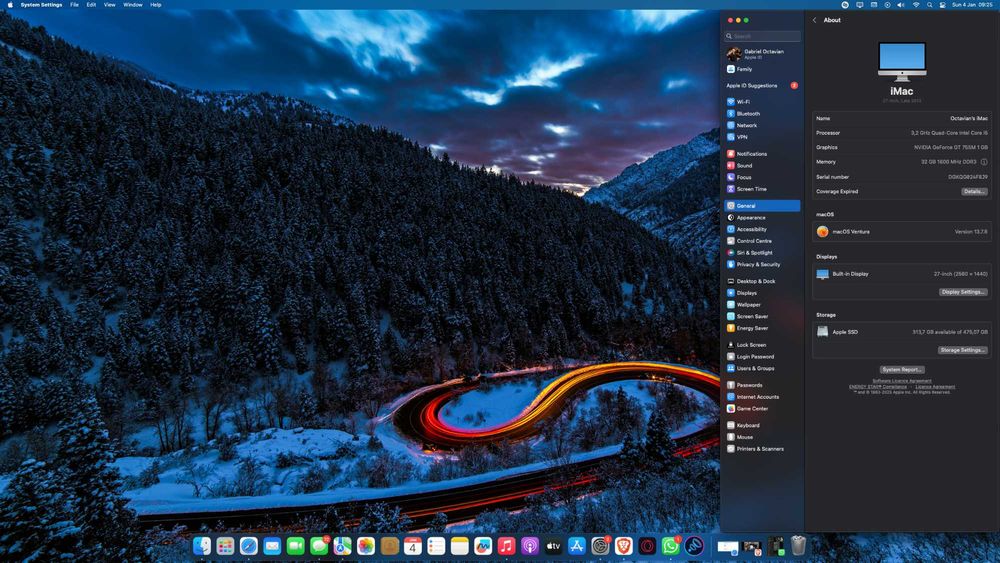The image size is (1000, 563).
Task: Open WhatsApp from the Dock
Action: click(x=670, y=546)
